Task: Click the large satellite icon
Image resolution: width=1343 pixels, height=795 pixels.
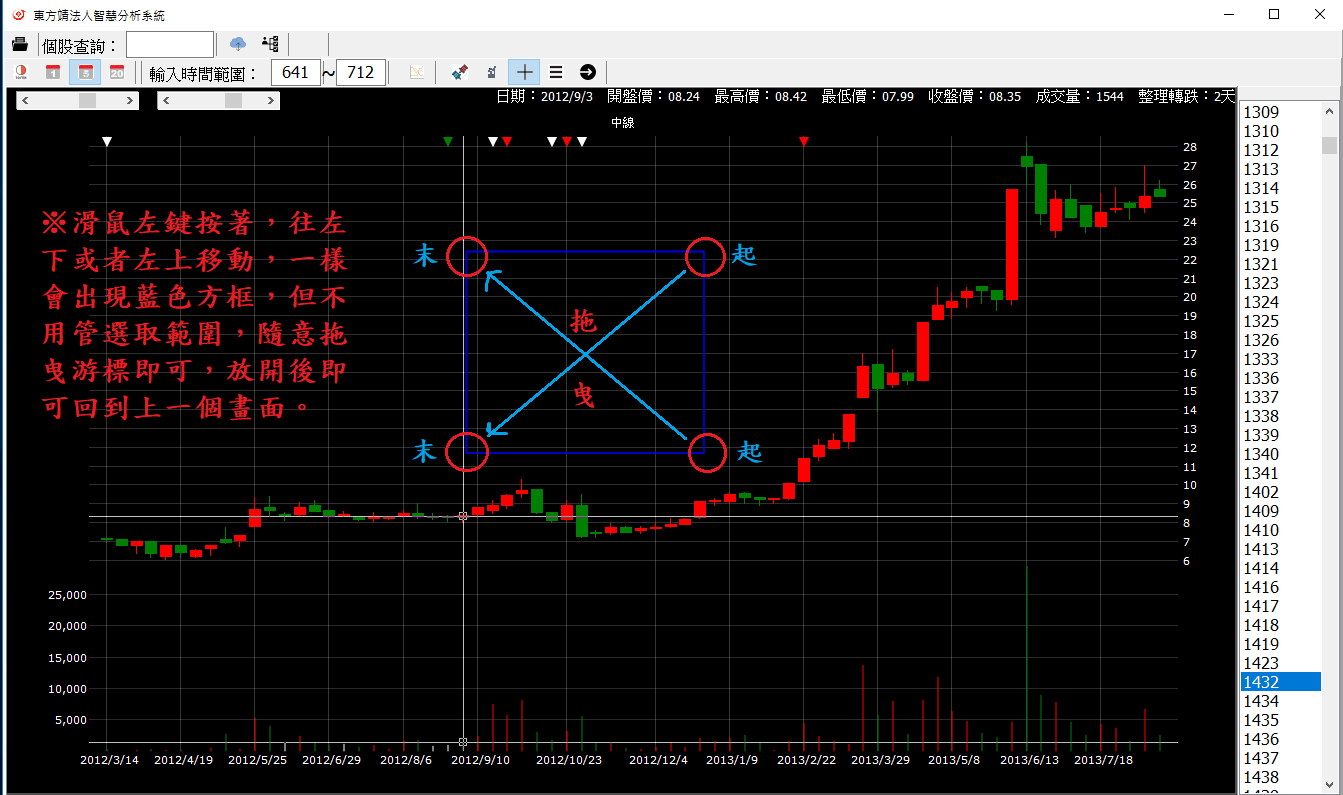Action: tap(460, 72)
